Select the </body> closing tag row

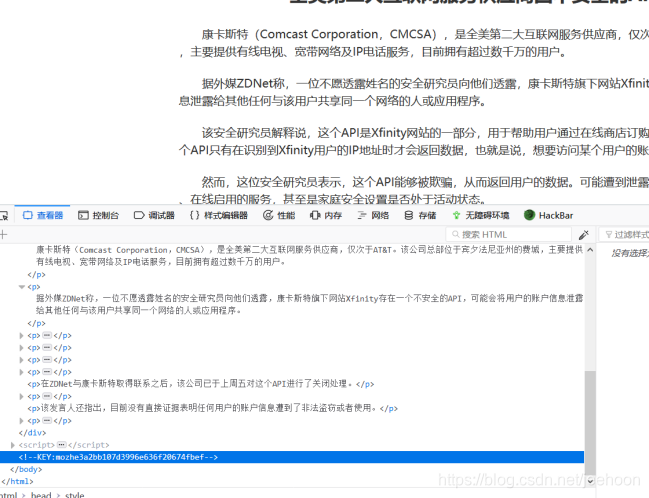click(x=26, y=469)
